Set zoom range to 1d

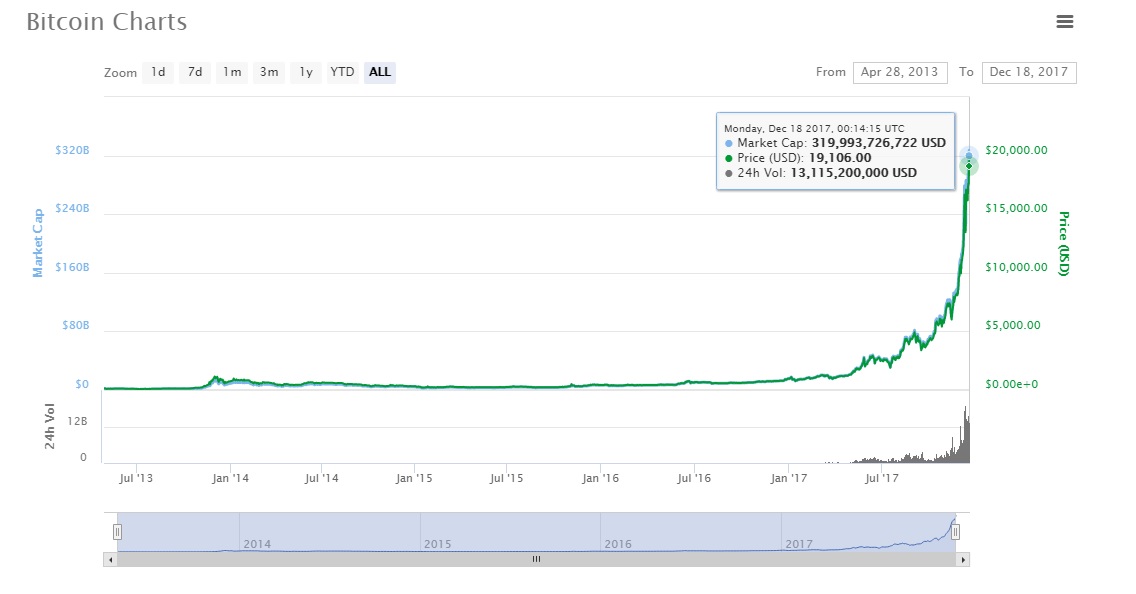pos(158,72)
